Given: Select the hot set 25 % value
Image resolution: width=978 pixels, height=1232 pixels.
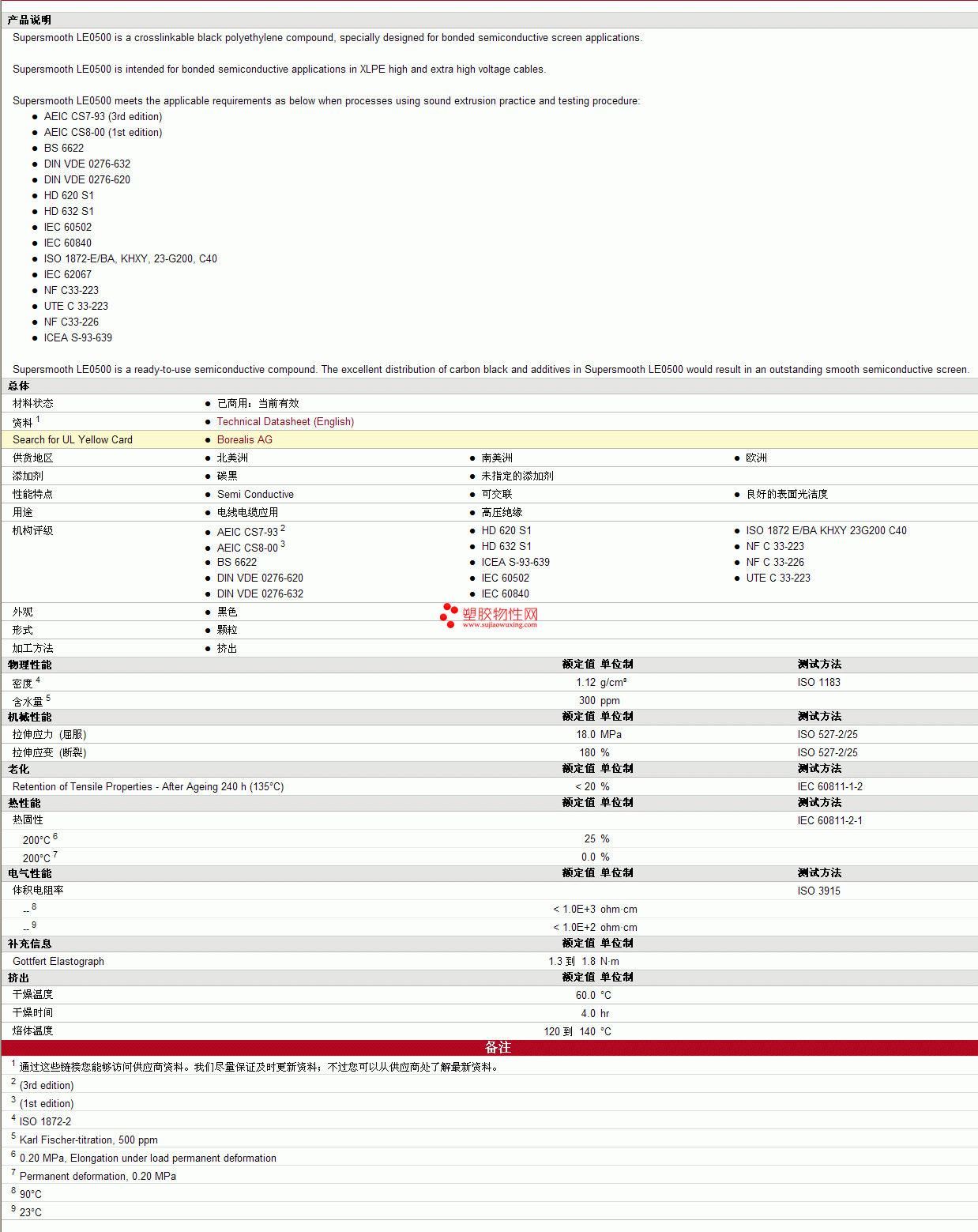Looking at the screenshot, I should point(597,839).
